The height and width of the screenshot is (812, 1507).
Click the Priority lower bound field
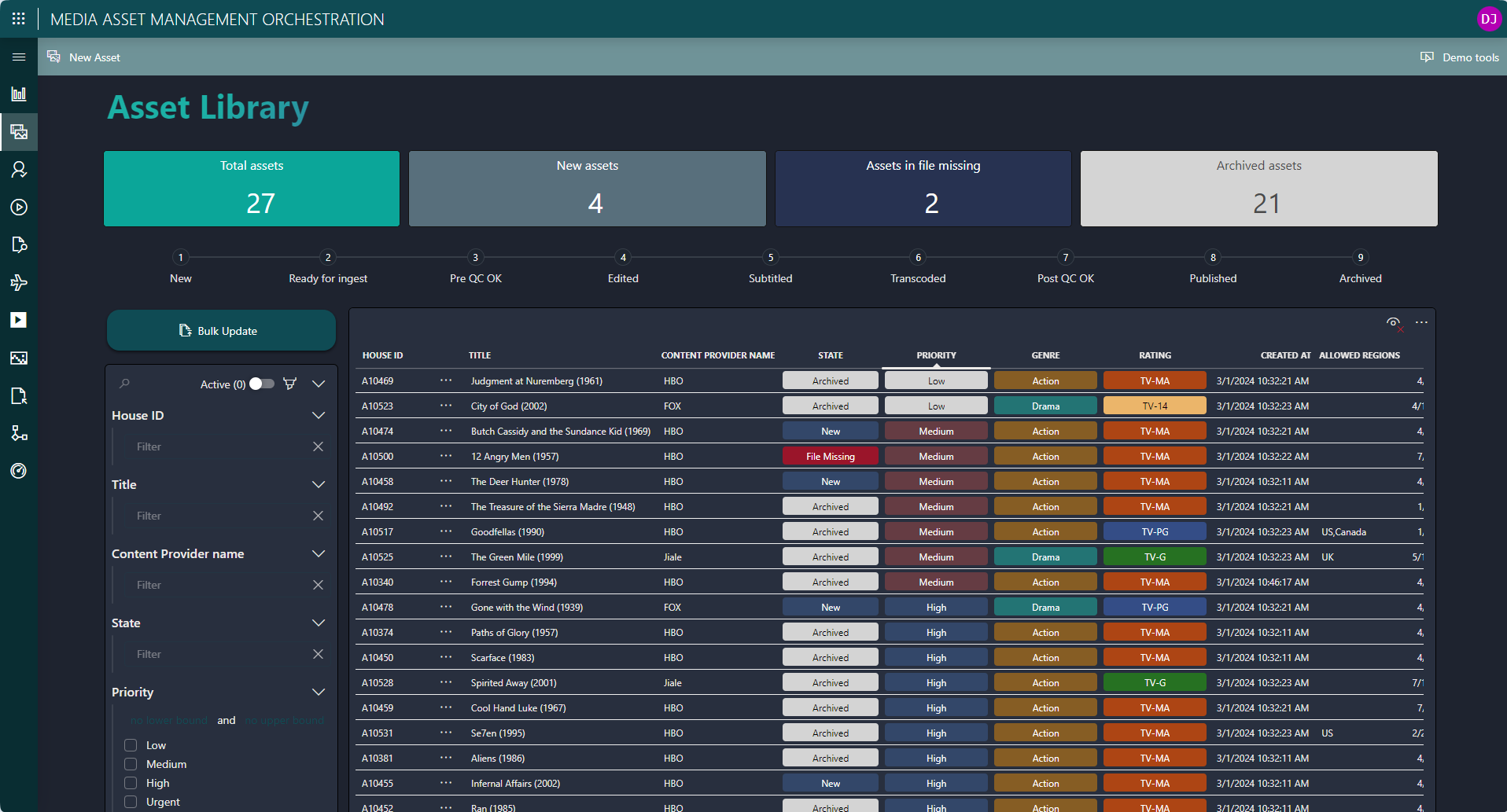coord(169,720)
